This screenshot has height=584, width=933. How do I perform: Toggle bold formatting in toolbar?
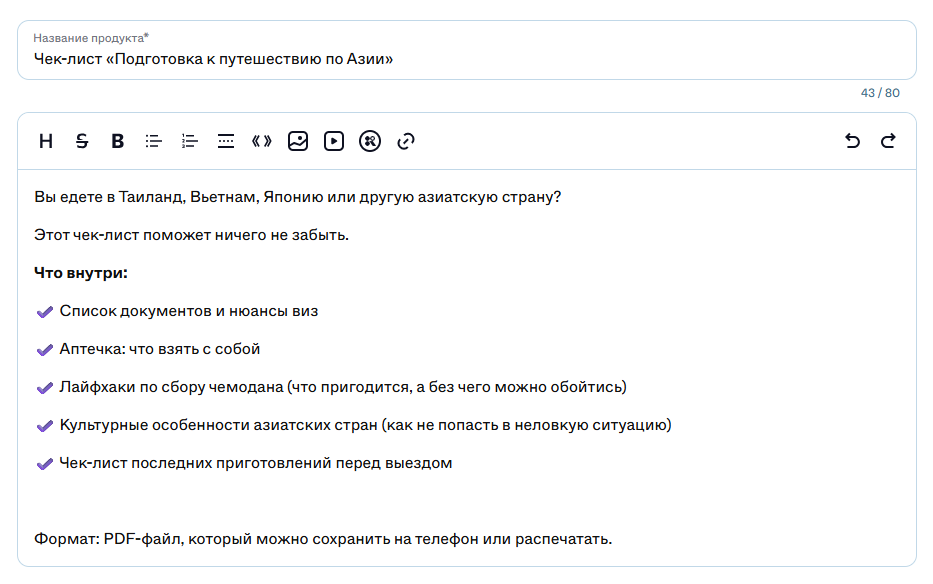118,141
